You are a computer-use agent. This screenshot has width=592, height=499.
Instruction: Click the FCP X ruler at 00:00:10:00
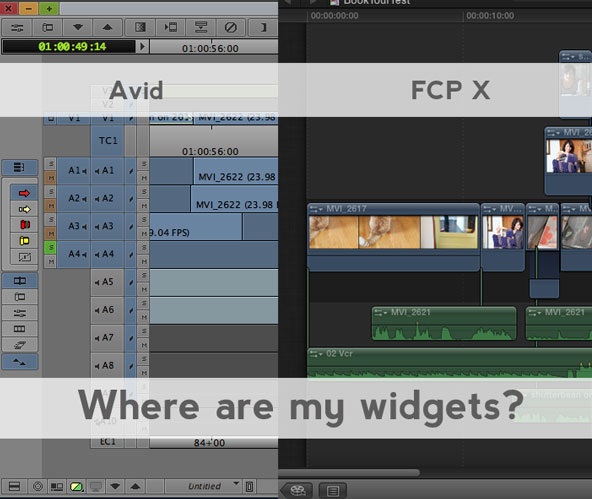pyautogui.click(x=490, y=16)
